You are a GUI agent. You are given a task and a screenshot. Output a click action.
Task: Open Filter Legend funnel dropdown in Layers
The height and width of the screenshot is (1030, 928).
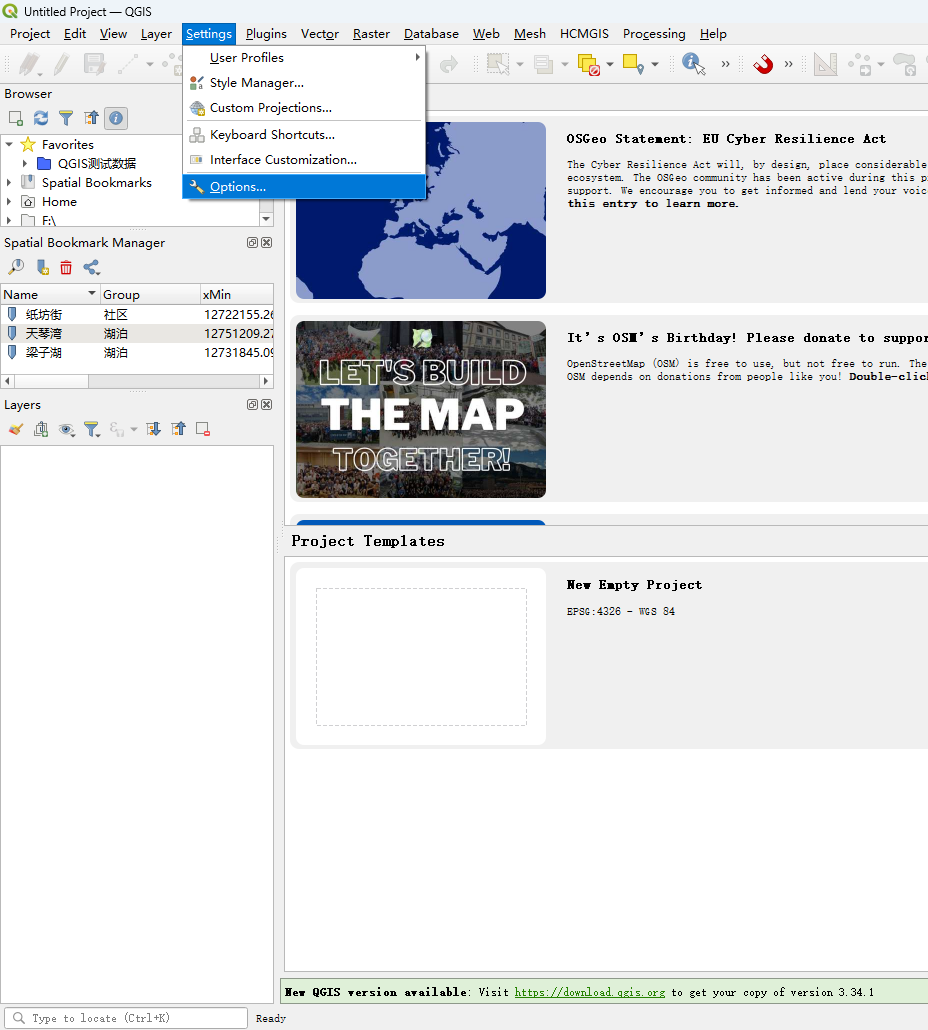coord(92,430)
